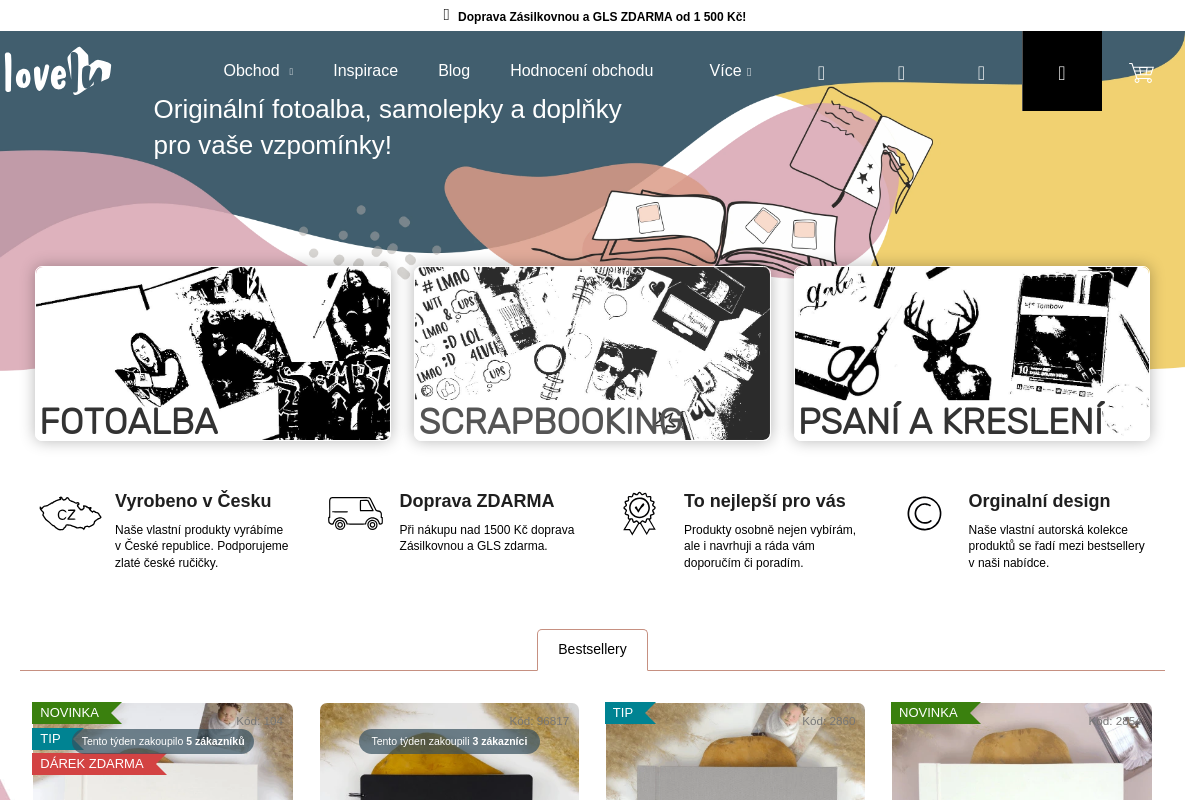Click the CZ map outline icon
The image size is (1200, 800).
(70, 514)
